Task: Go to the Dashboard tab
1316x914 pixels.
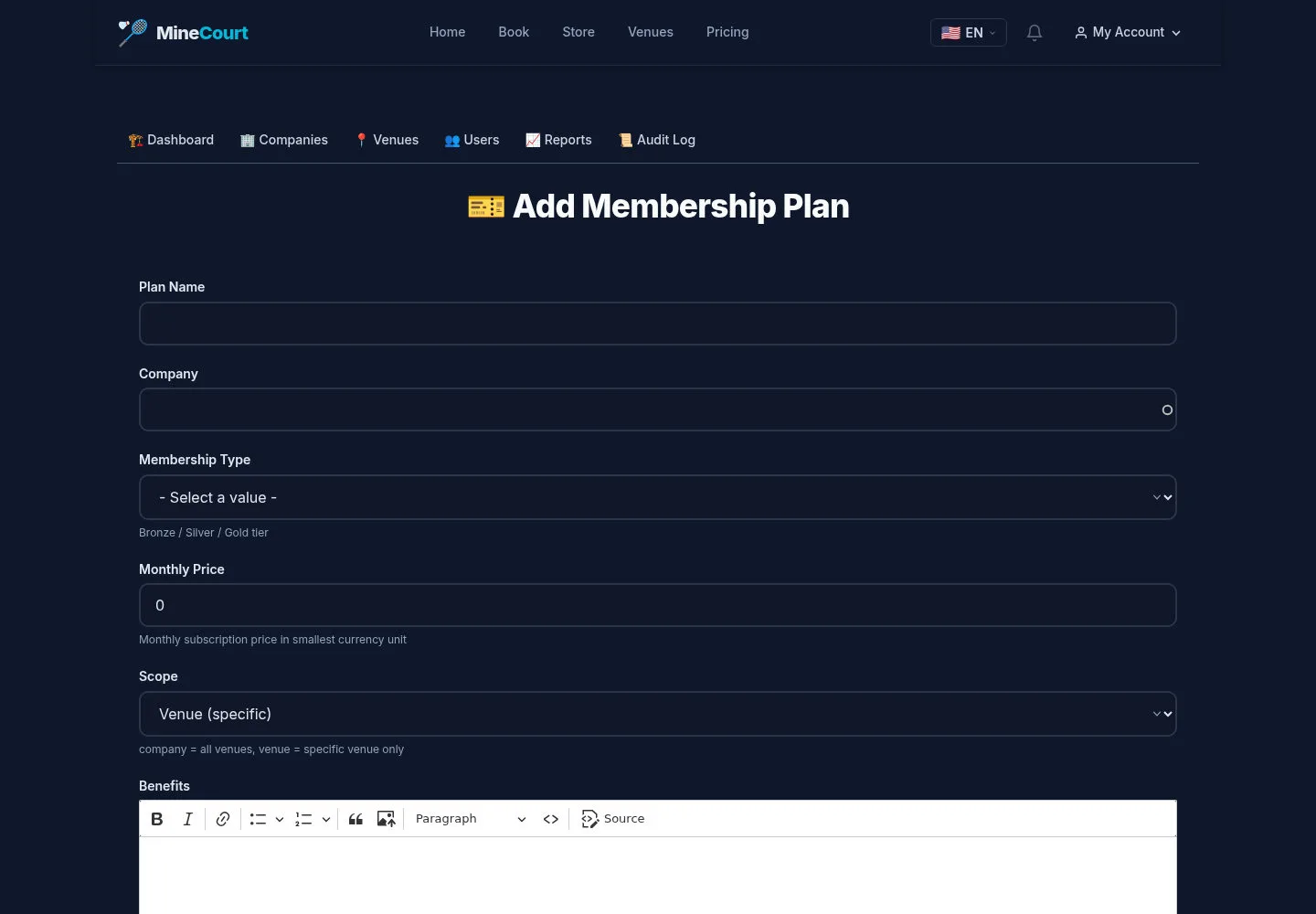Action: [171, 140]
